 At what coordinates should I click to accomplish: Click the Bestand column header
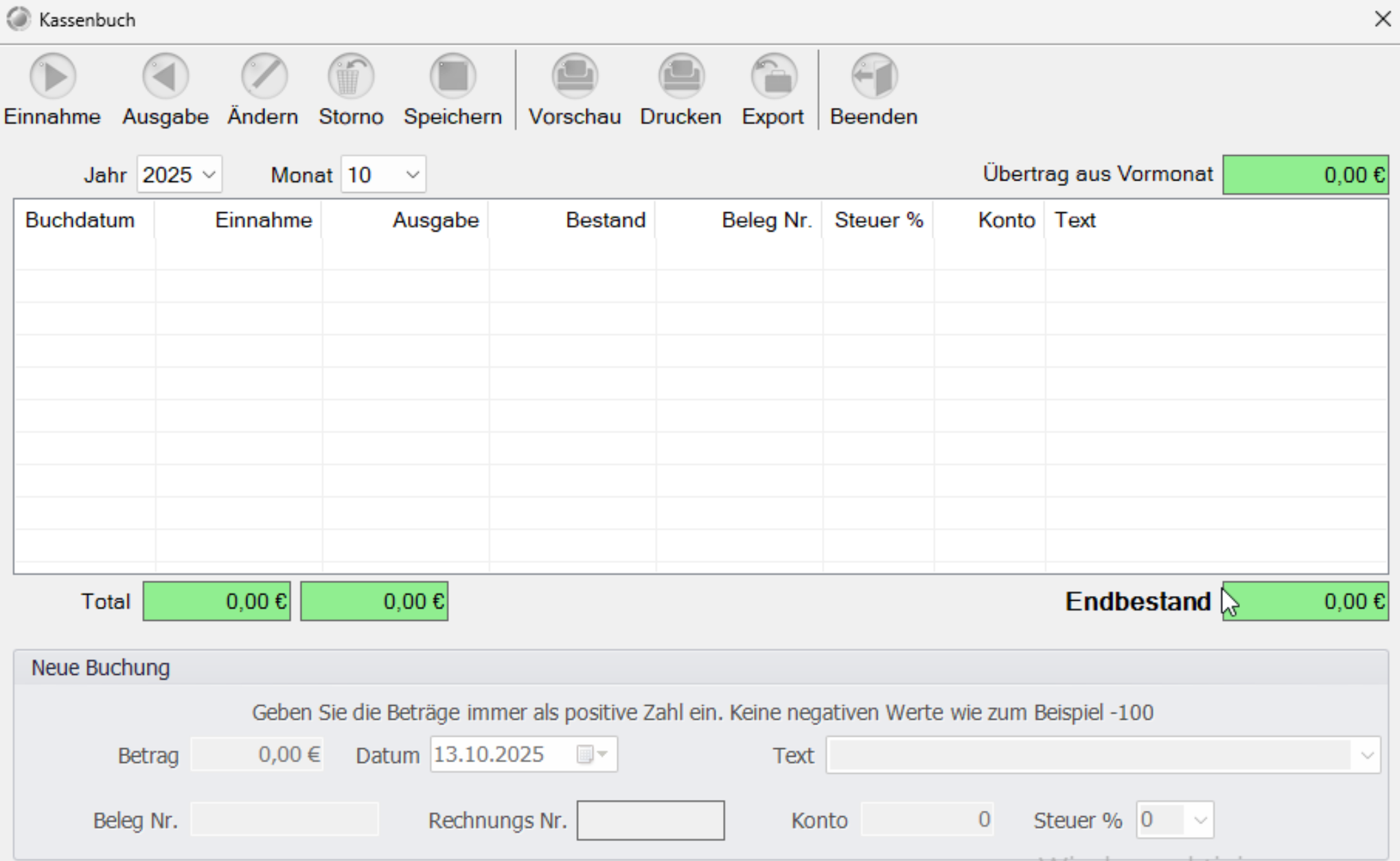(572, 220)
